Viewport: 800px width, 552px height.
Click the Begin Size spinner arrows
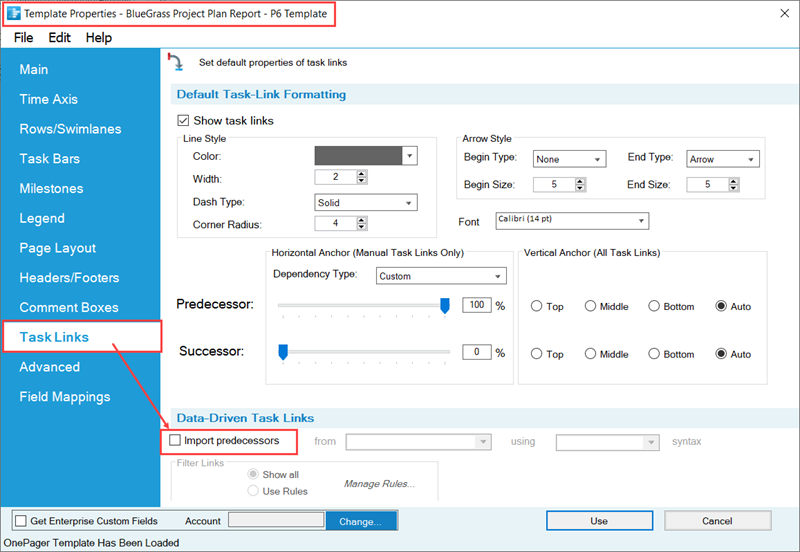click(x=580, y=184)
